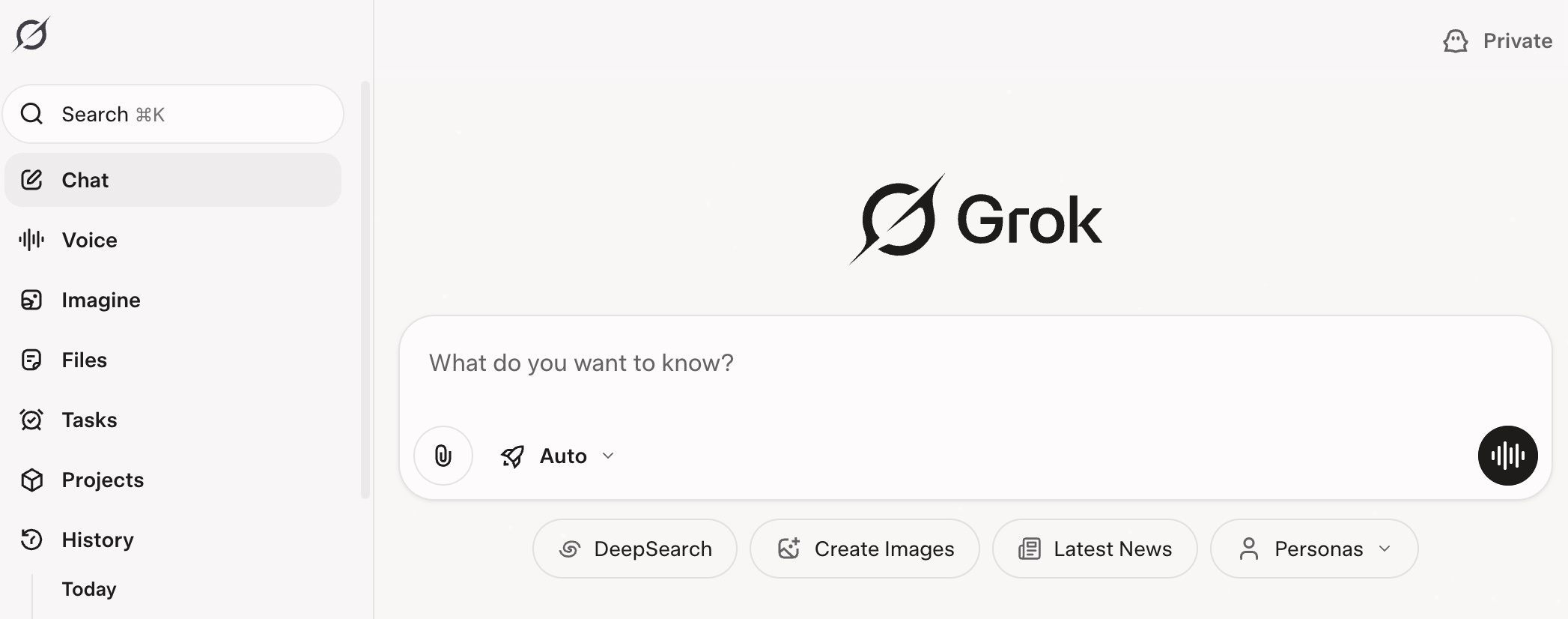
Task: Click the Voice waveform sidebar icon
Action: [x=31, y=240]
